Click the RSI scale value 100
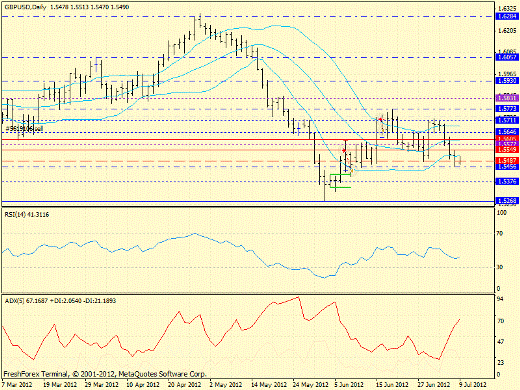 click(x=502, y=213)
